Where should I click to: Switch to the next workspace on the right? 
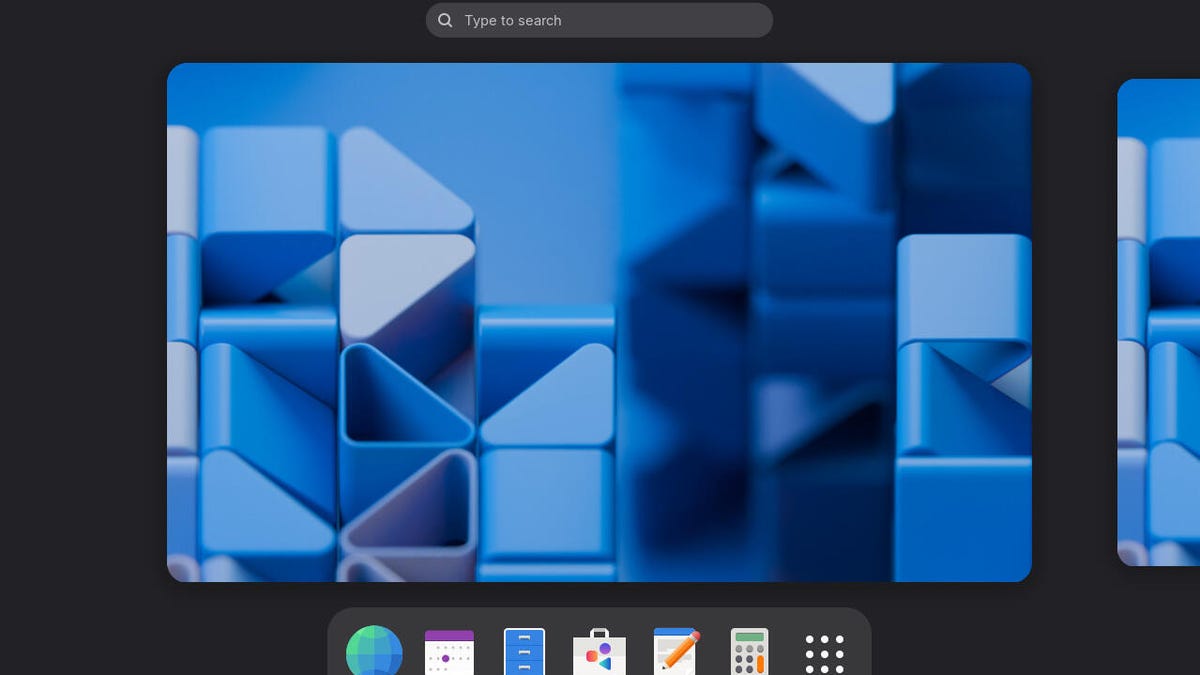click(1160, 322)
